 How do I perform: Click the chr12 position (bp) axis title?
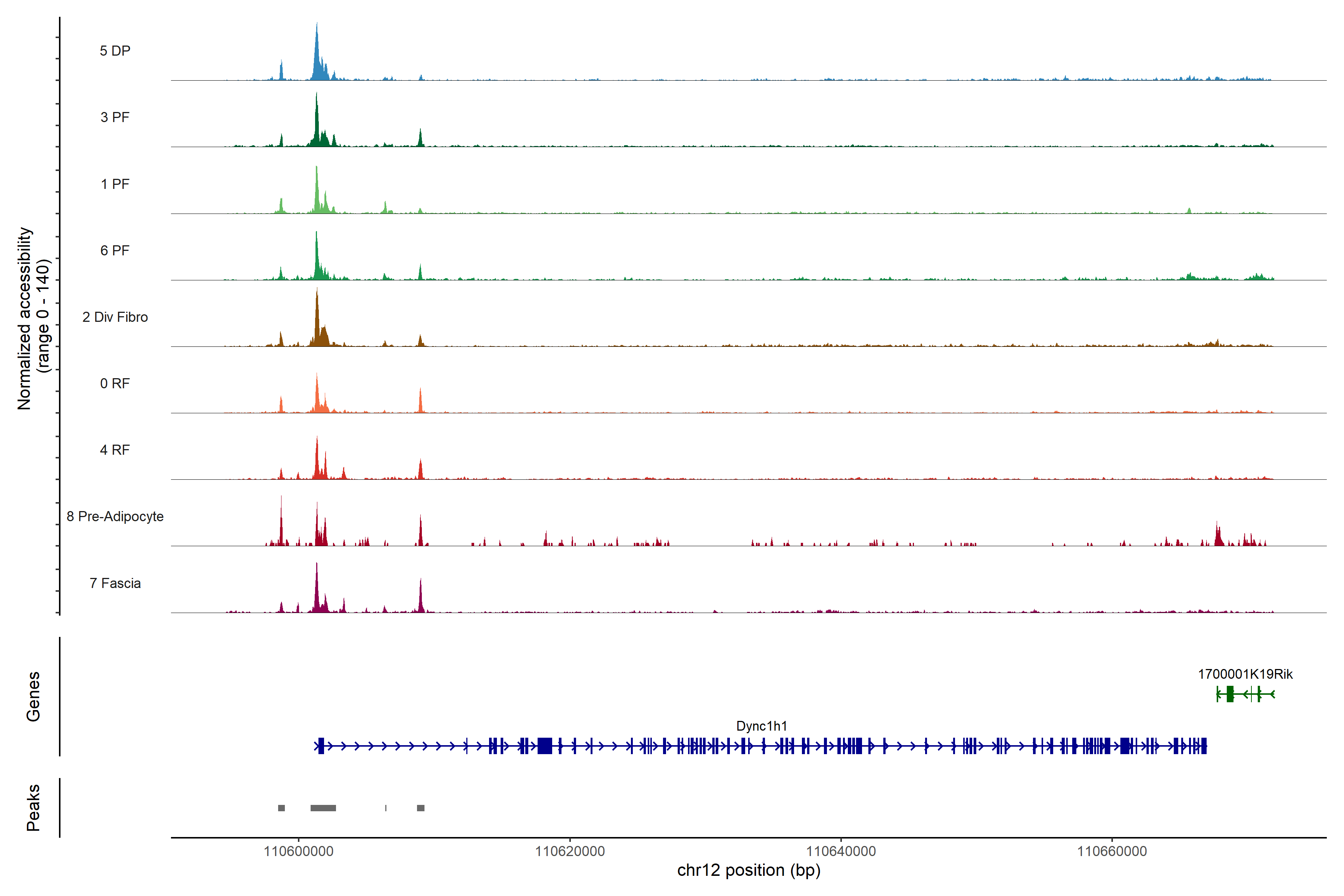tap(749, 870)
